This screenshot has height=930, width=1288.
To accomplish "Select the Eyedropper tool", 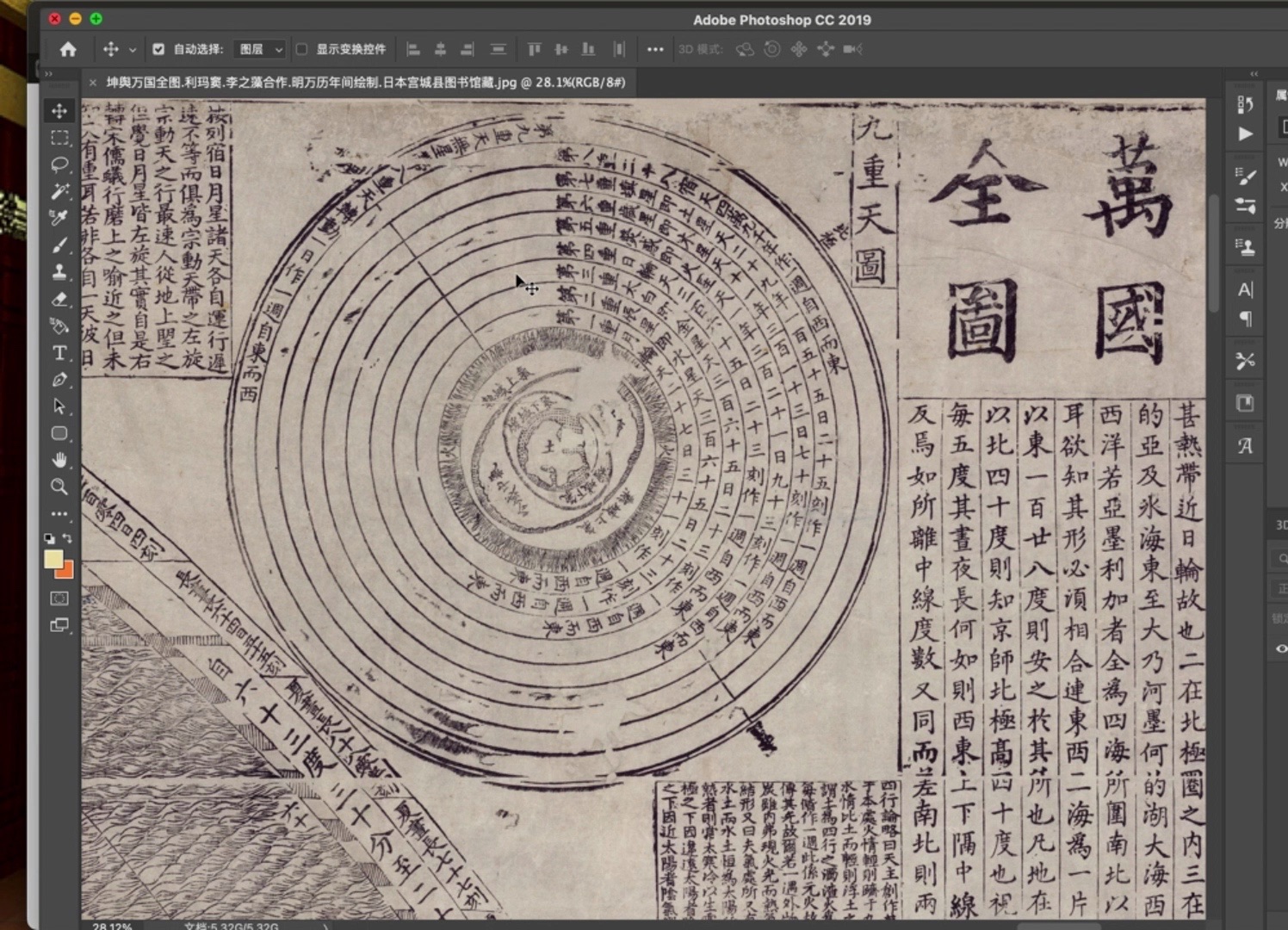I will [59, 218].
